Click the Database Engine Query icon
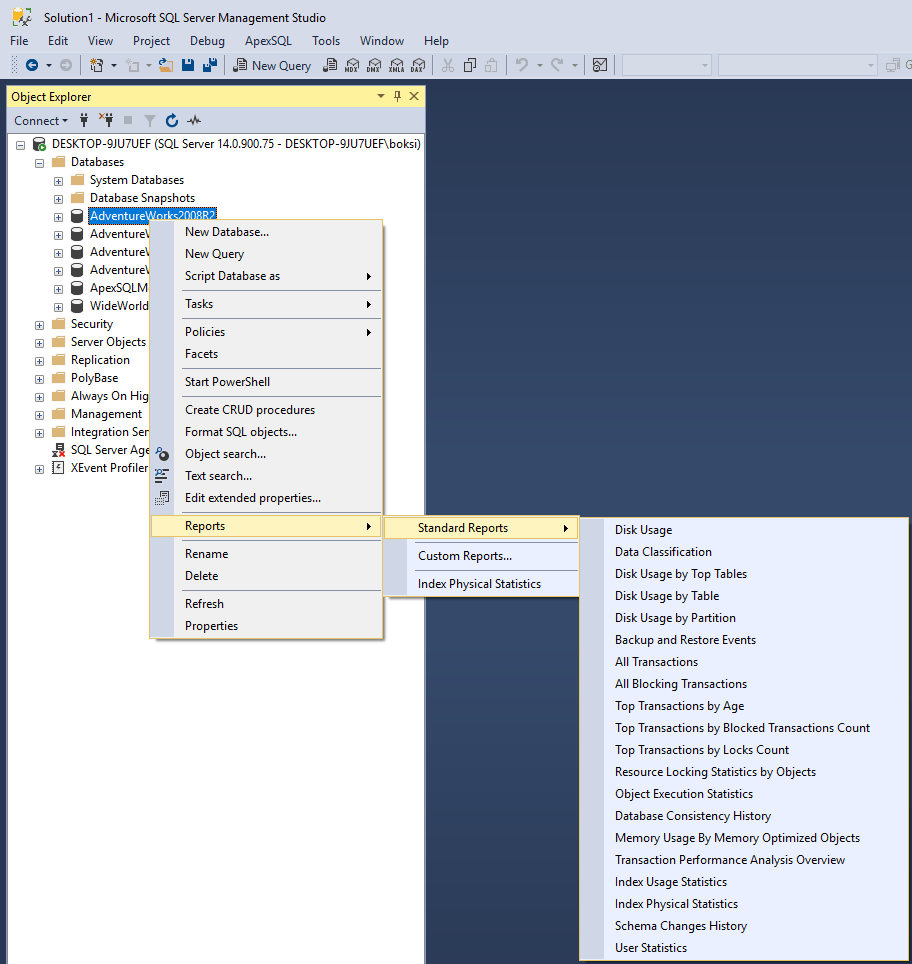 click(x=330, y=65)
